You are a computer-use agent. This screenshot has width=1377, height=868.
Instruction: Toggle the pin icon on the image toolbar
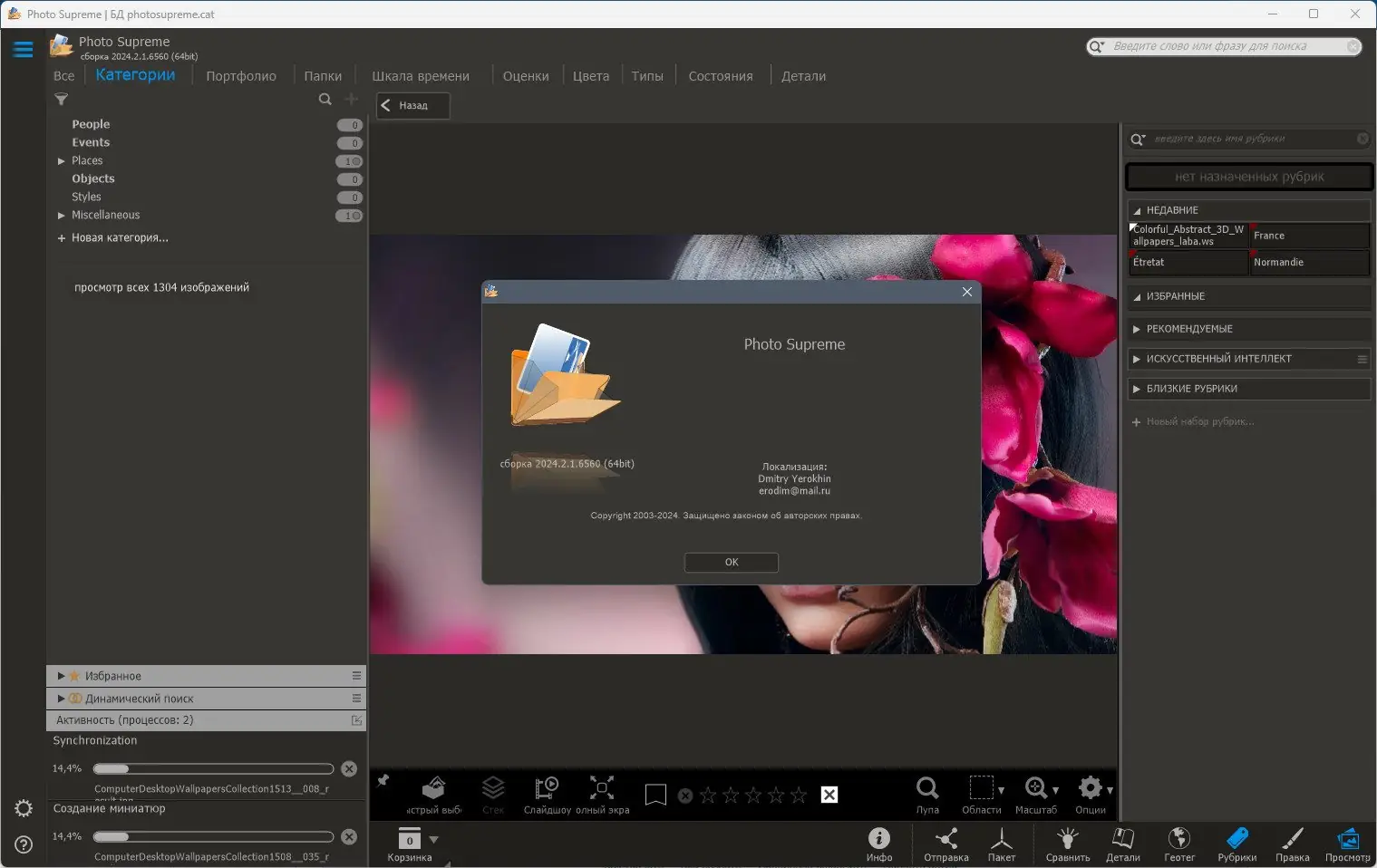[x=383, y=780]
